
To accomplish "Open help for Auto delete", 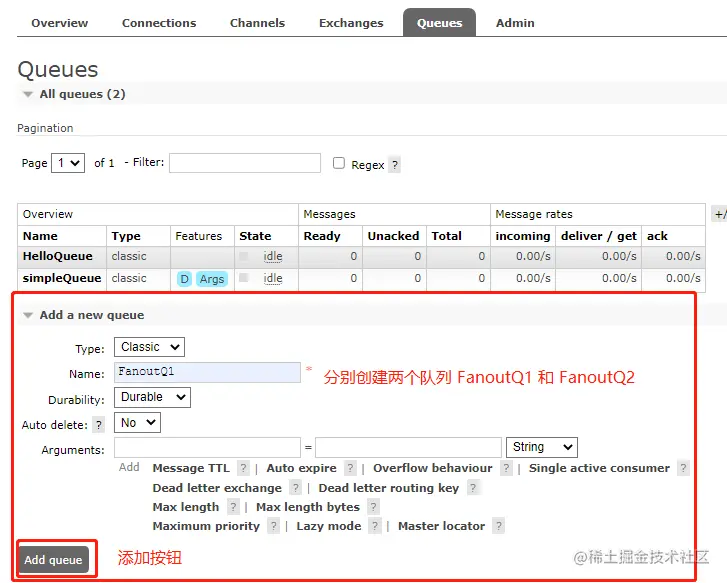I will coord(98,425).
